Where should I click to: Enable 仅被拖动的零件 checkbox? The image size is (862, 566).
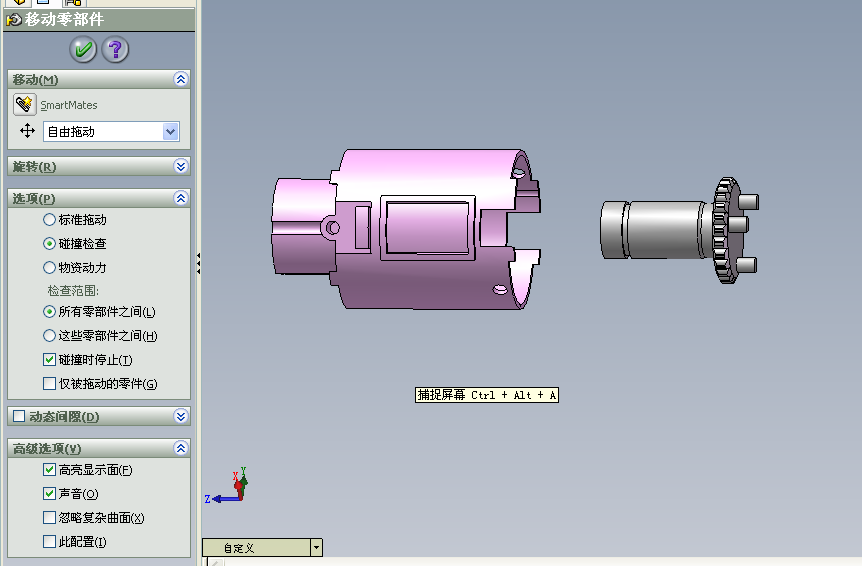coord(49,384)
